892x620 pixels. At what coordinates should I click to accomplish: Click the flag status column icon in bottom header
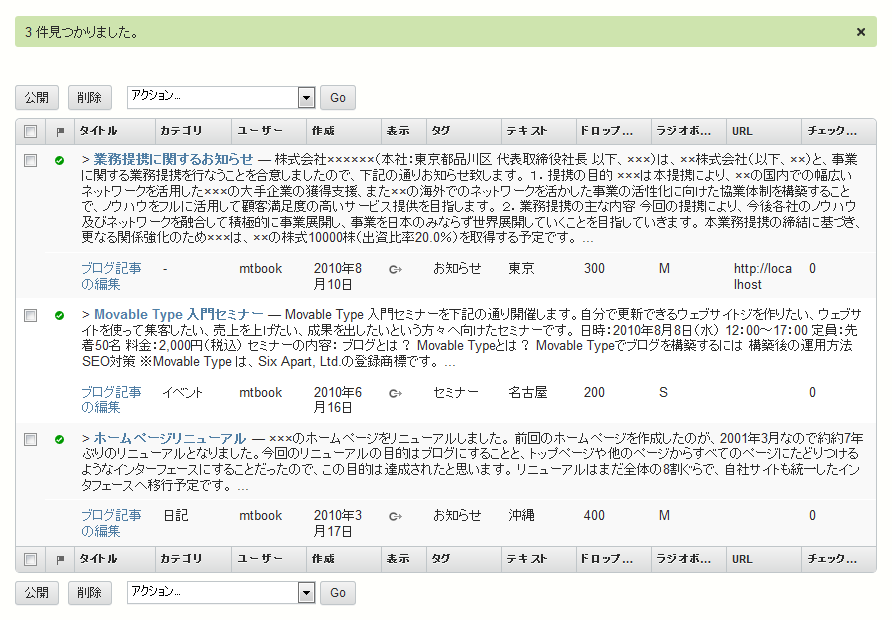point(60,560)
